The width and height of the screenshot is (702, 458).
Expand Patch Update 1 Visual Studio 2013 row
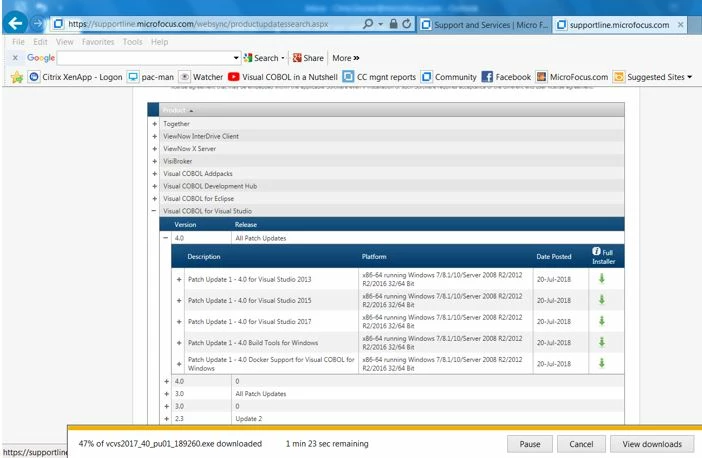click(x=179, y=279)
